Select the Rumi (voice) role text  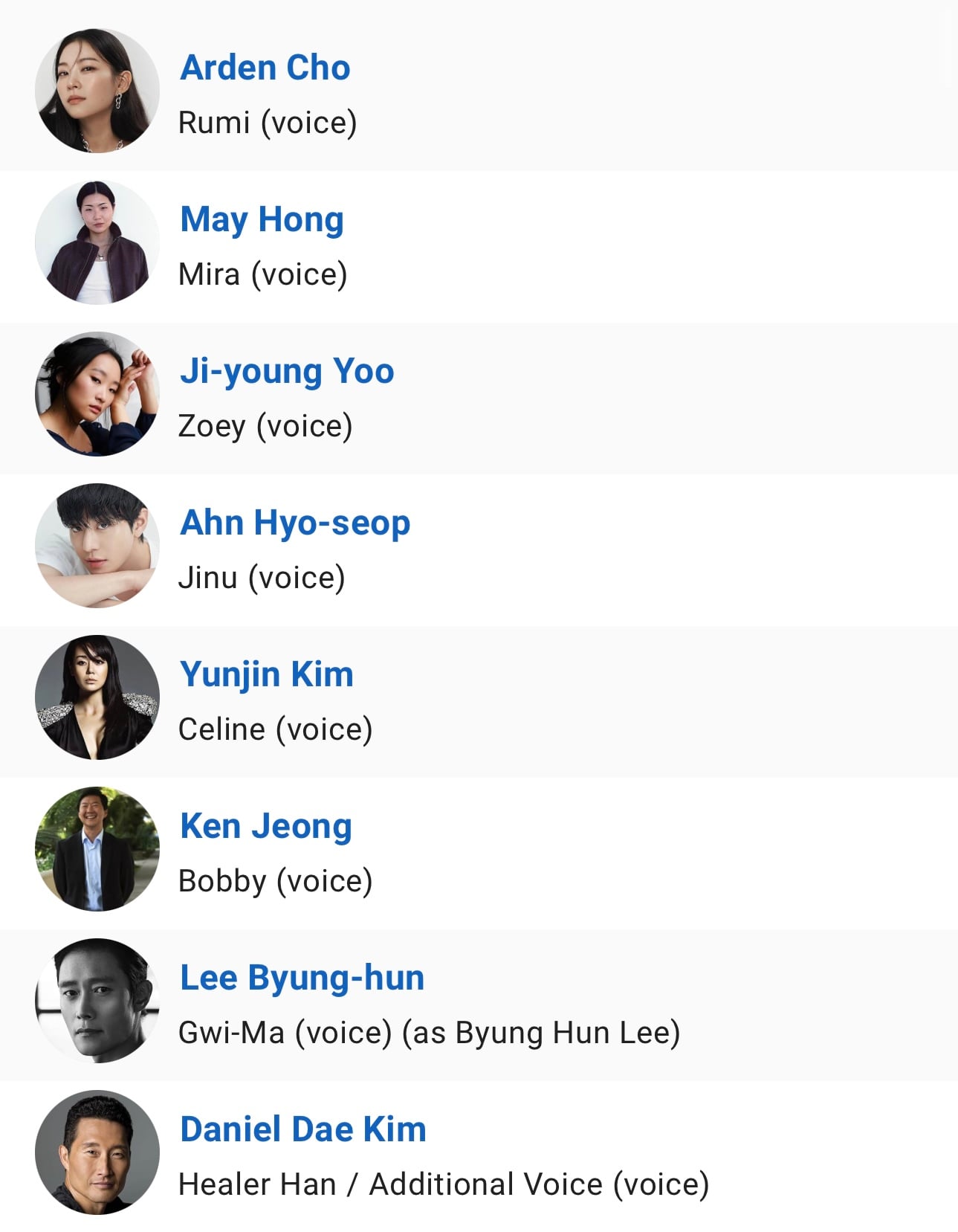pyautogui.click(x=268, y=123)
